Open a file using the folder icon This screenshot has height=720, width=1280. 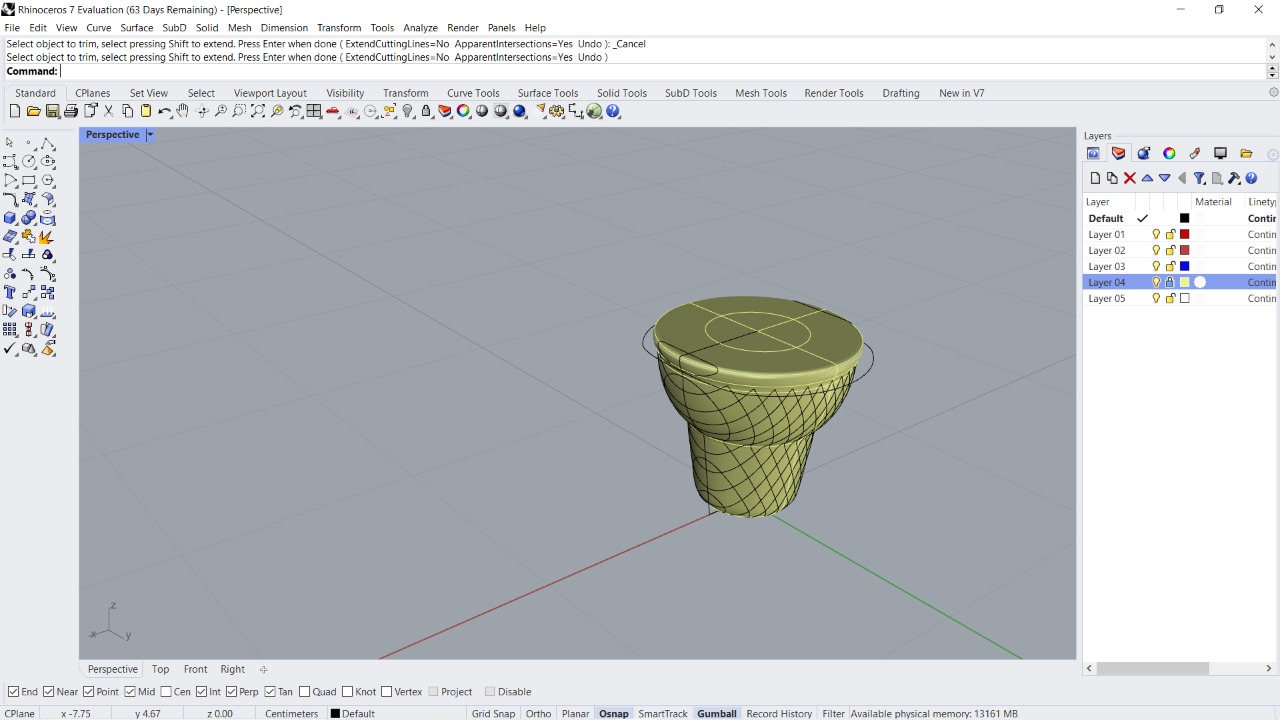[x=33, y=111]
